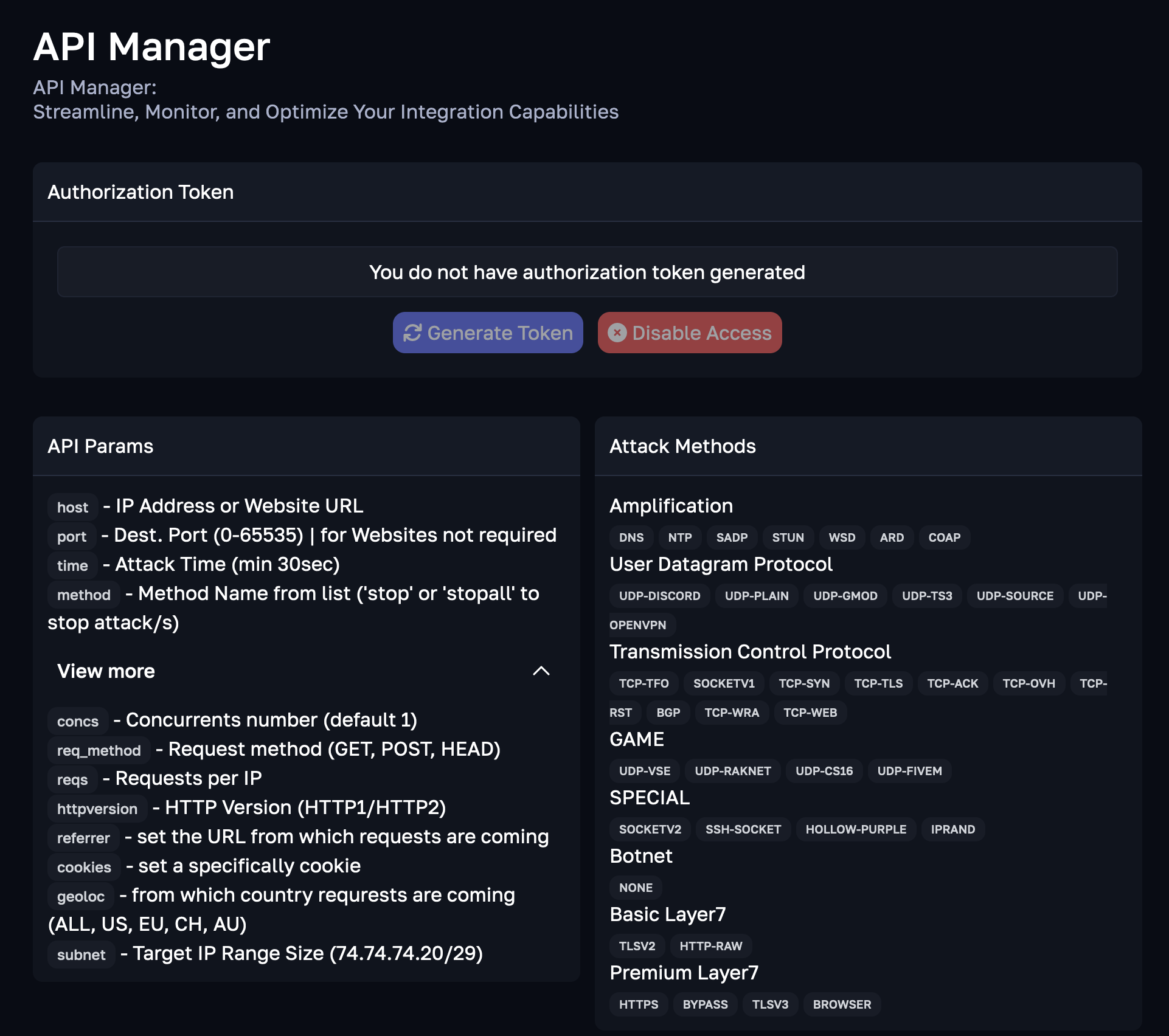Select the UDP-DISCORD attack method
Viewport: 1169px width, 1036px height.
point(659,595)
